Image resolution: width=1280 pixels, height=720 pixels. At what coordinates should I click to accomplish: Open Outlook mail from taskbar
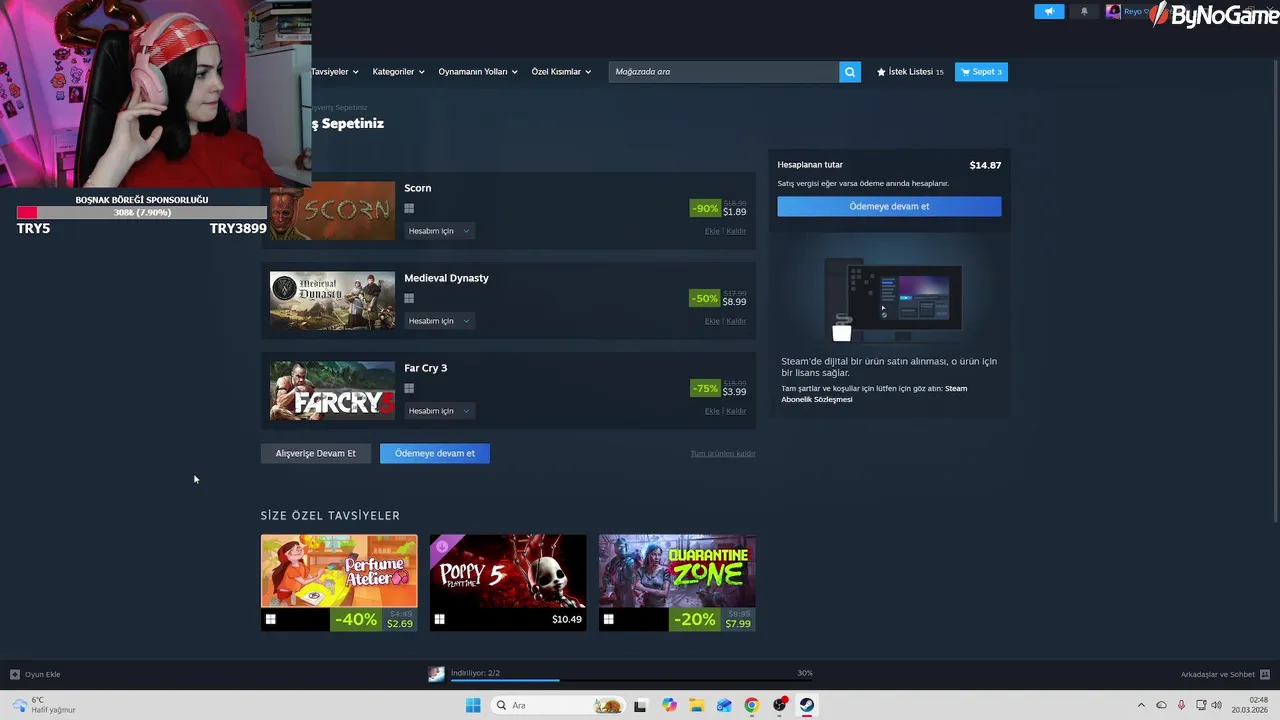[724, 705]
